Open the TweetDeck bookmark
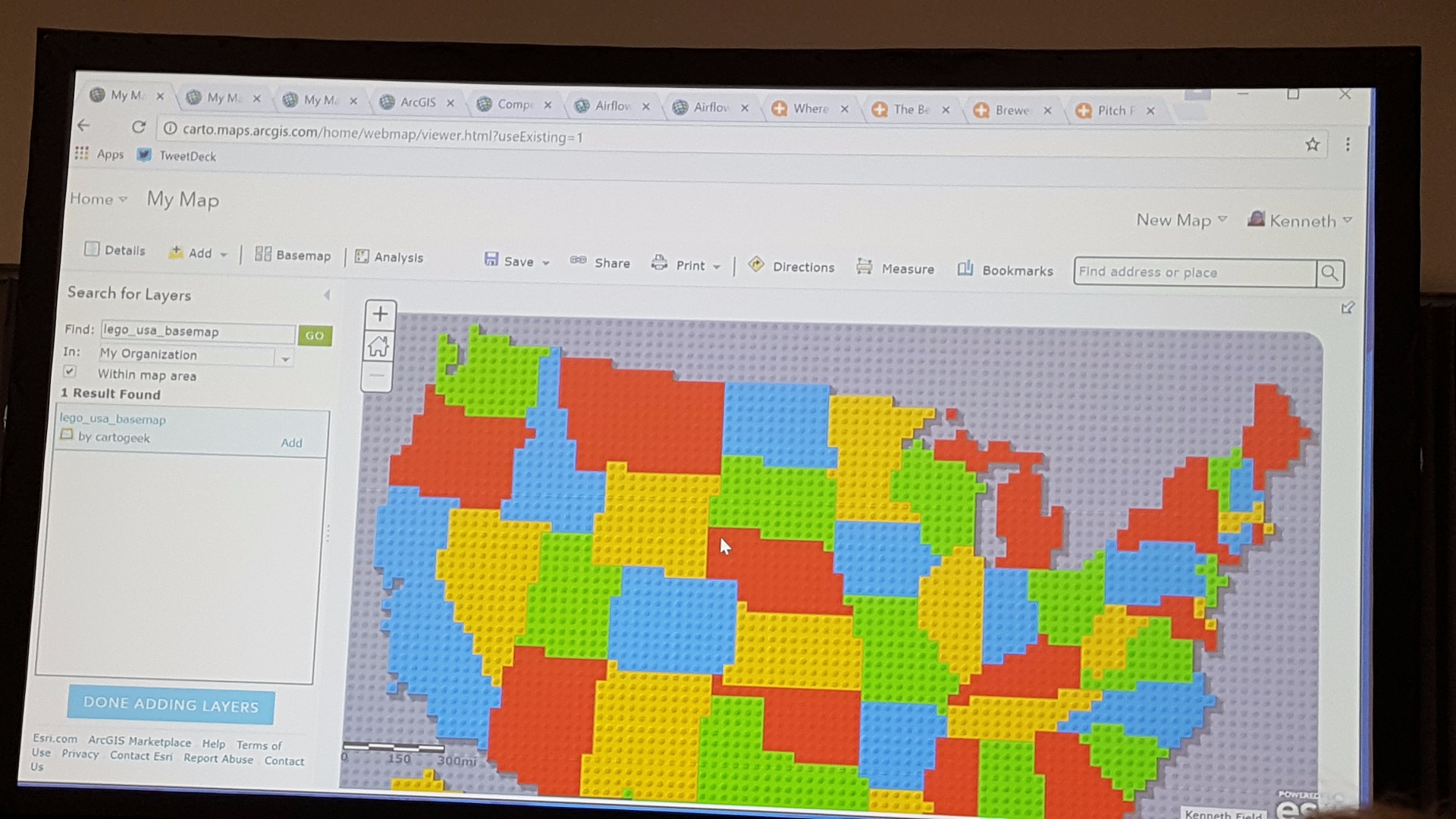This screenshot has height=819, width=1456. coord(177,155)
